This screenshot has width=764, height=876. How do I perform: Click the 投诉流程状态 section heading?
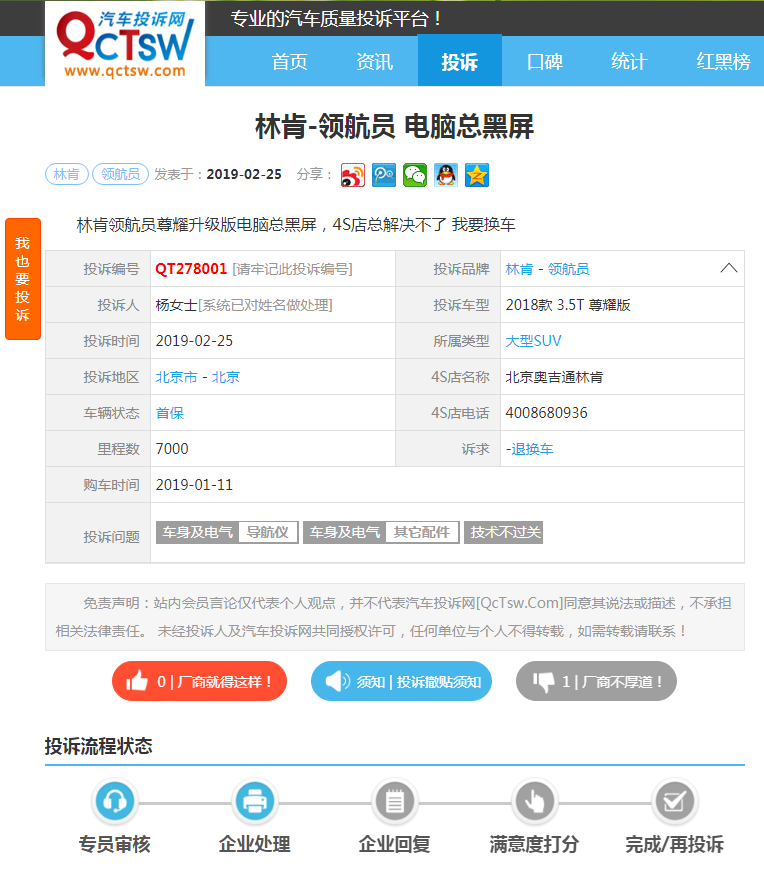(x=99, y=746)
